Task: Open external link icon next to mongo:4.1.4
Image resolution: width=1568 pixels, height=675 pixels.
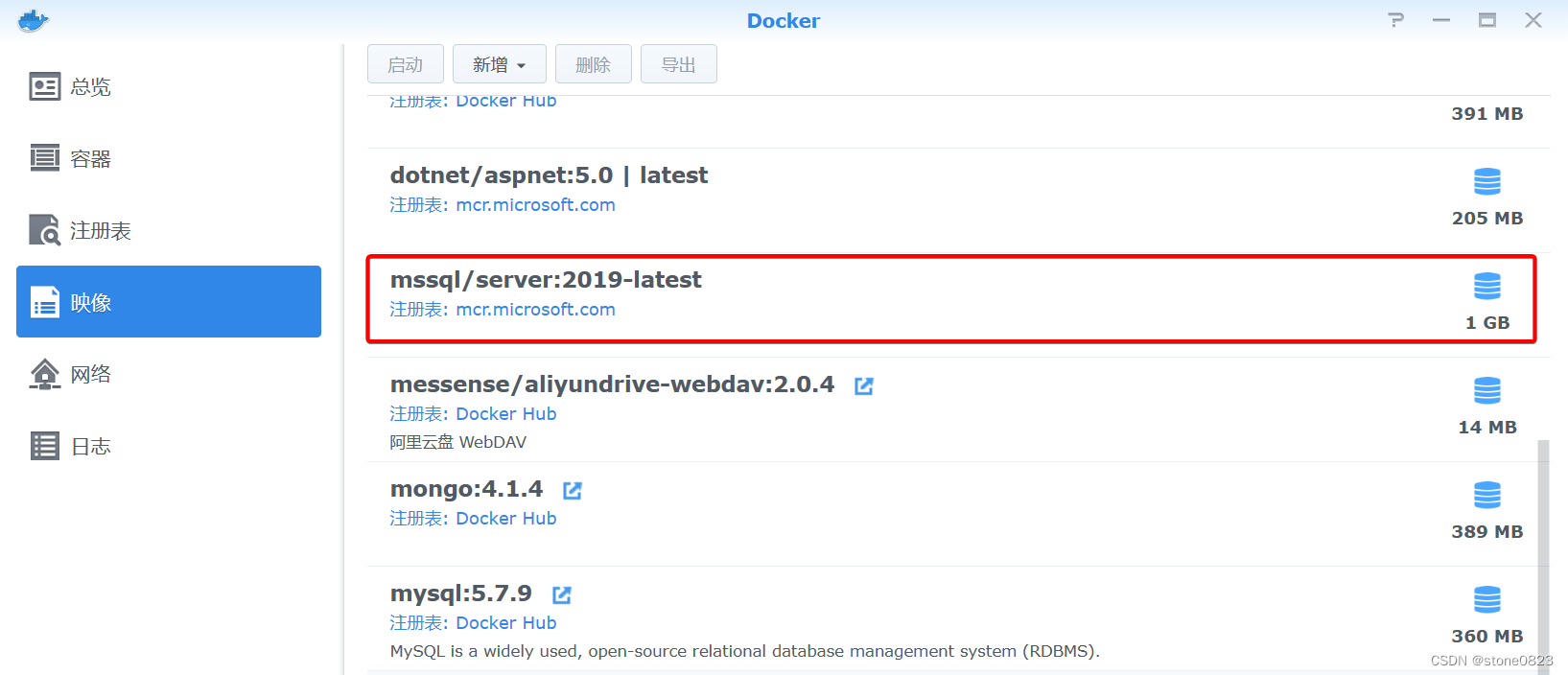Action: 573,490
